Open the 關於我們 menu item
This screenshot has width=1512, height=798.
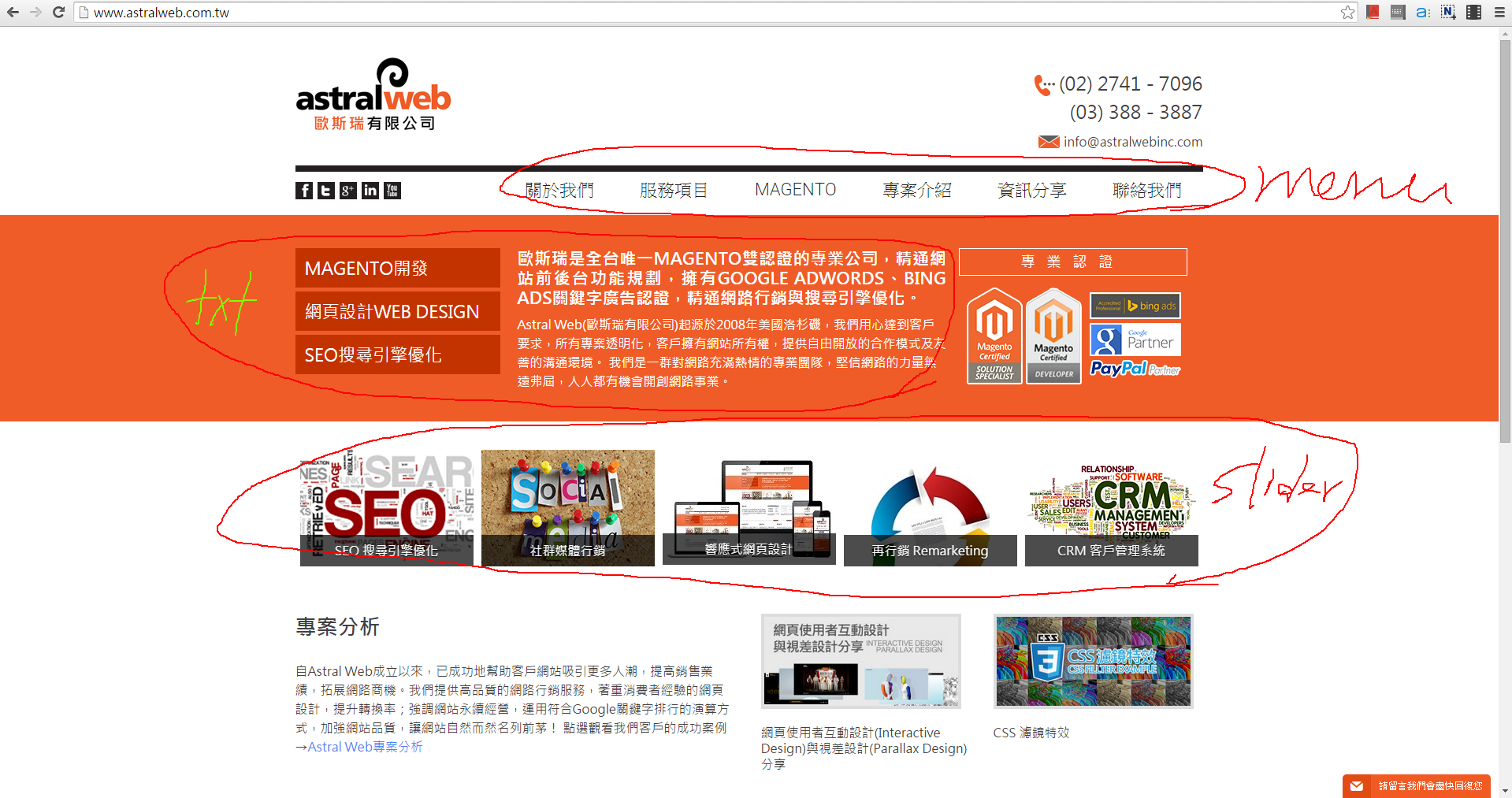pyautogui.click(x=559, y=190)
